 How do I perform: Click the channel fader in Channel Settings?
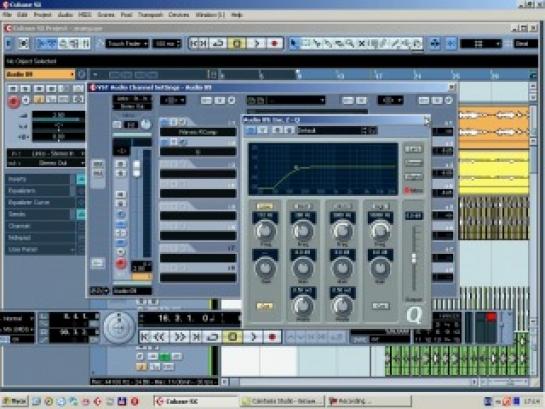[x=137, y=169]
